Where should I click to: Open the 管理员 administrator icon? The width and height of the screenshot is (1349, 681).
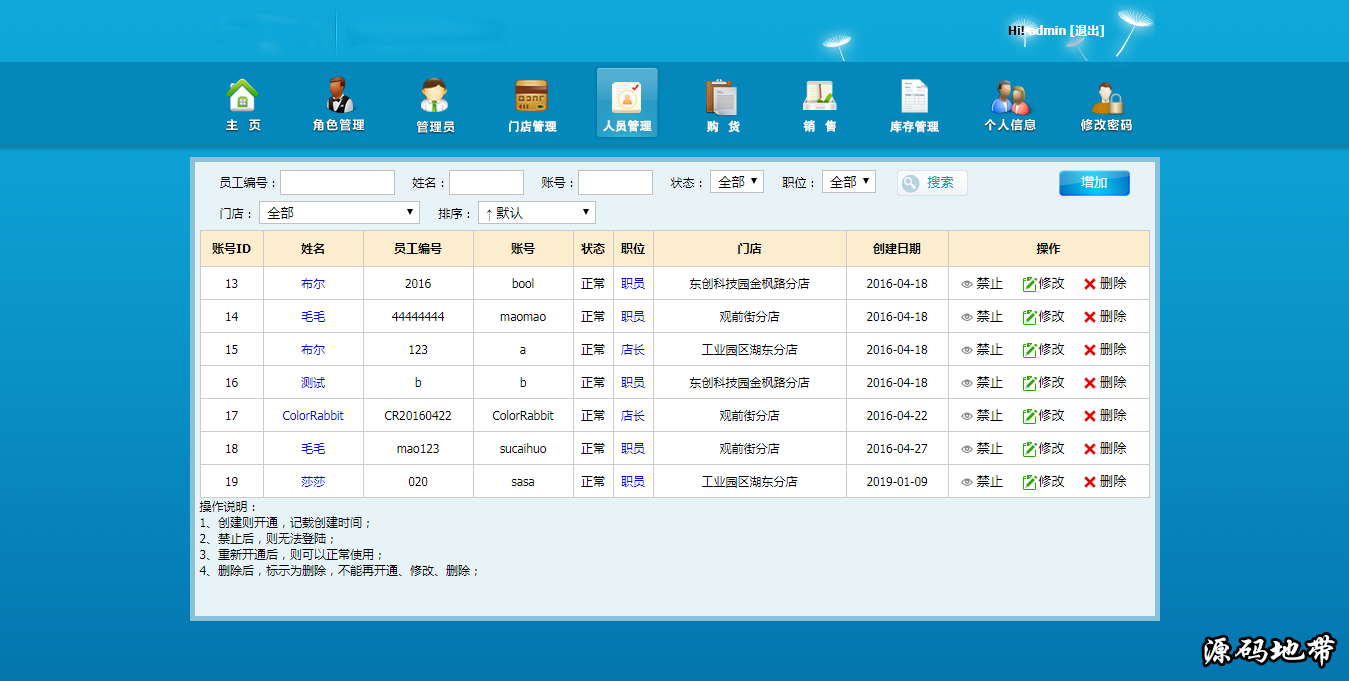coord(435,105)
